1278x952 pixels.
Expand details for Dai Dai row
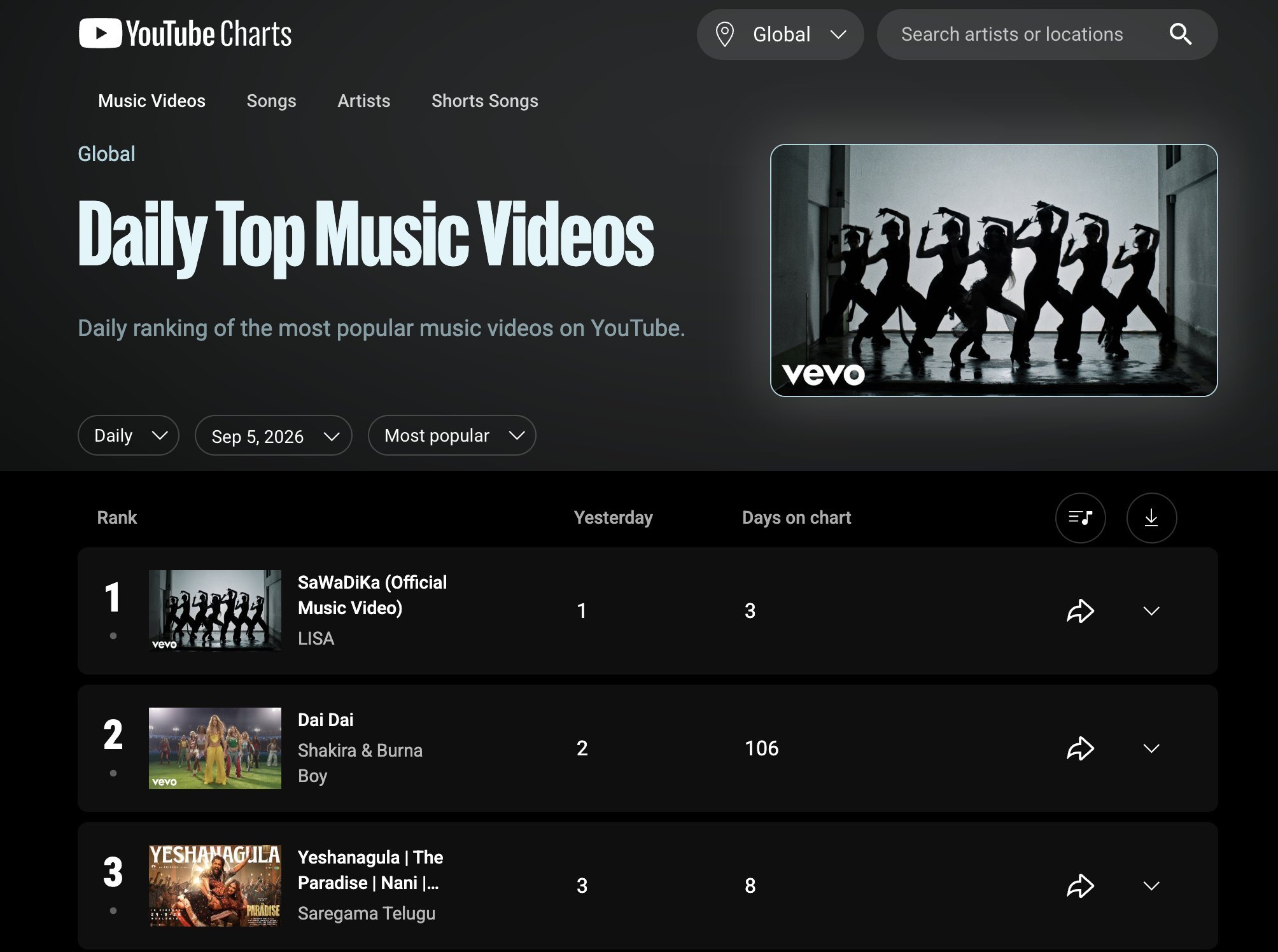(1151, 748)
